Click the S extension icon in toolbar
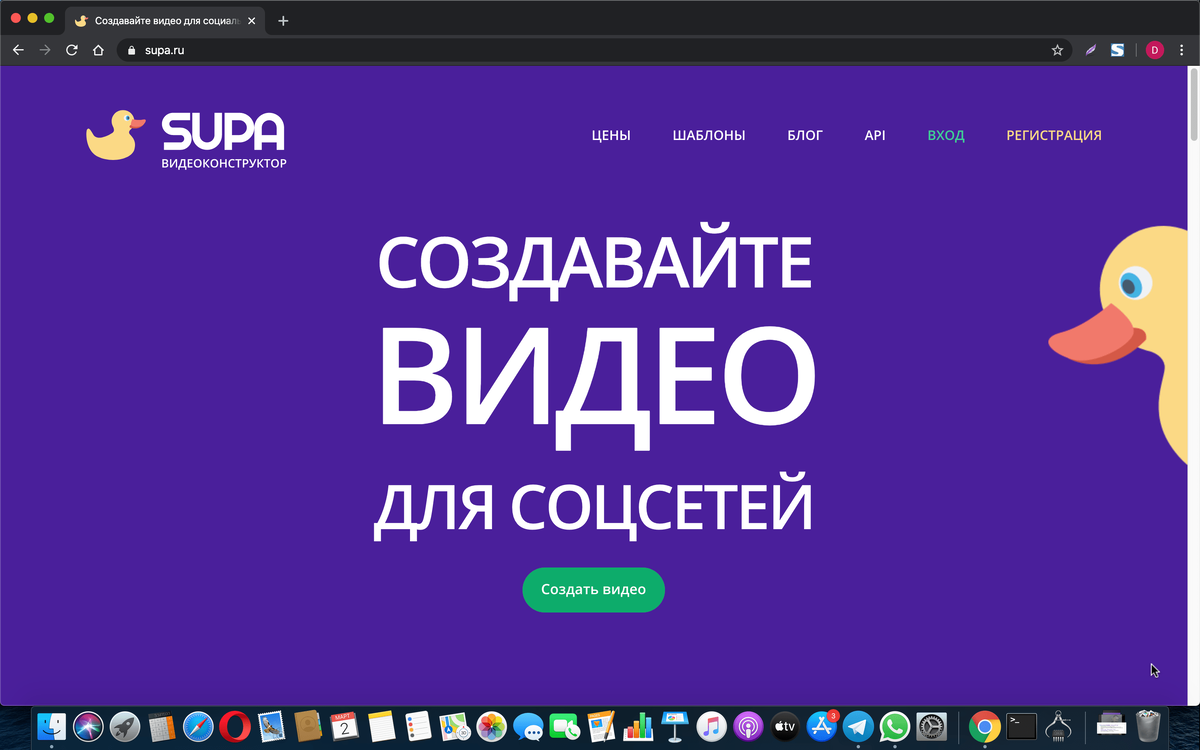The height and width of the screenshot is (750, 1200). click(1118, 50)
